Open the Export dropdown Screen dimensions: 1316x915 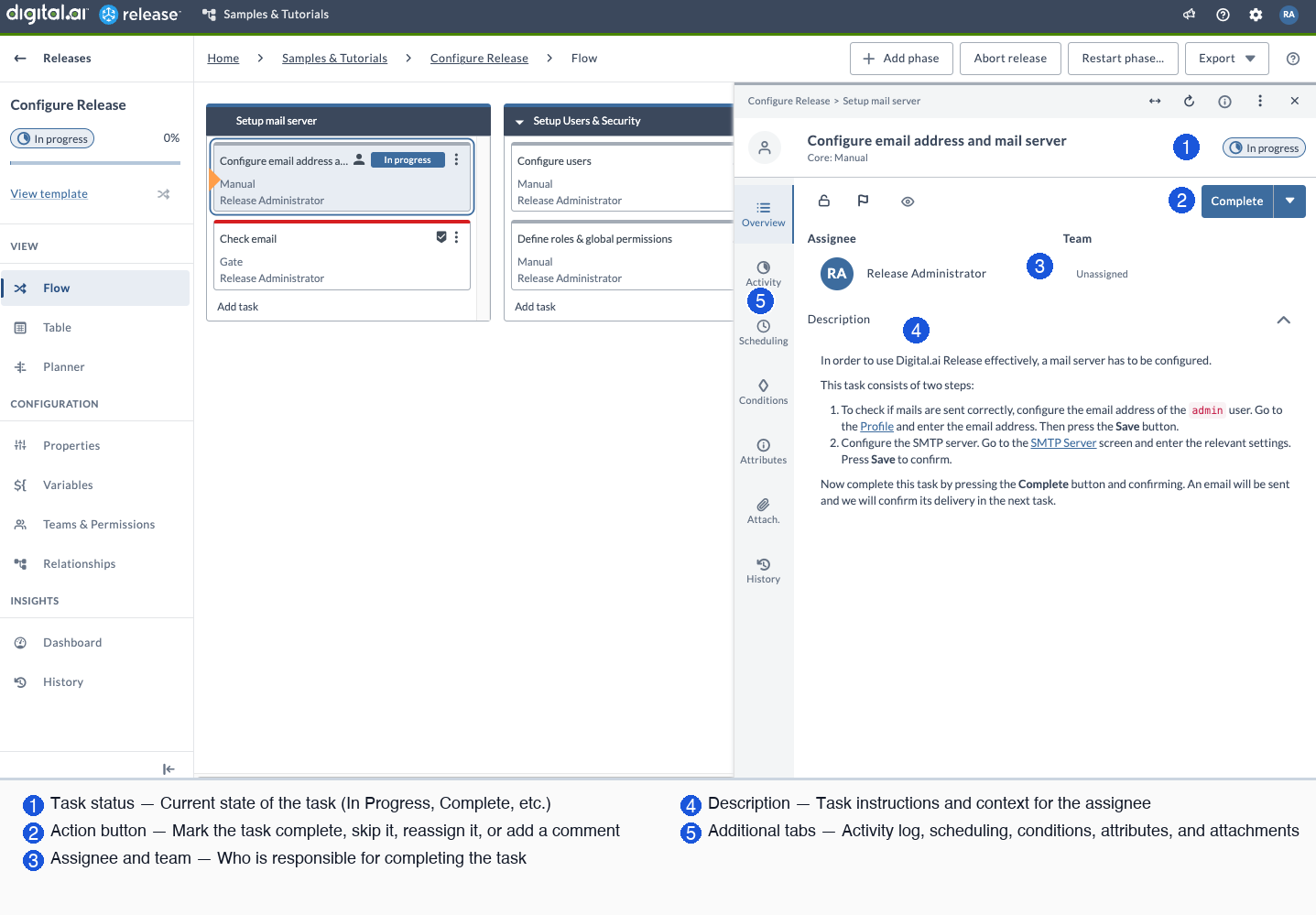(1227, 59)
